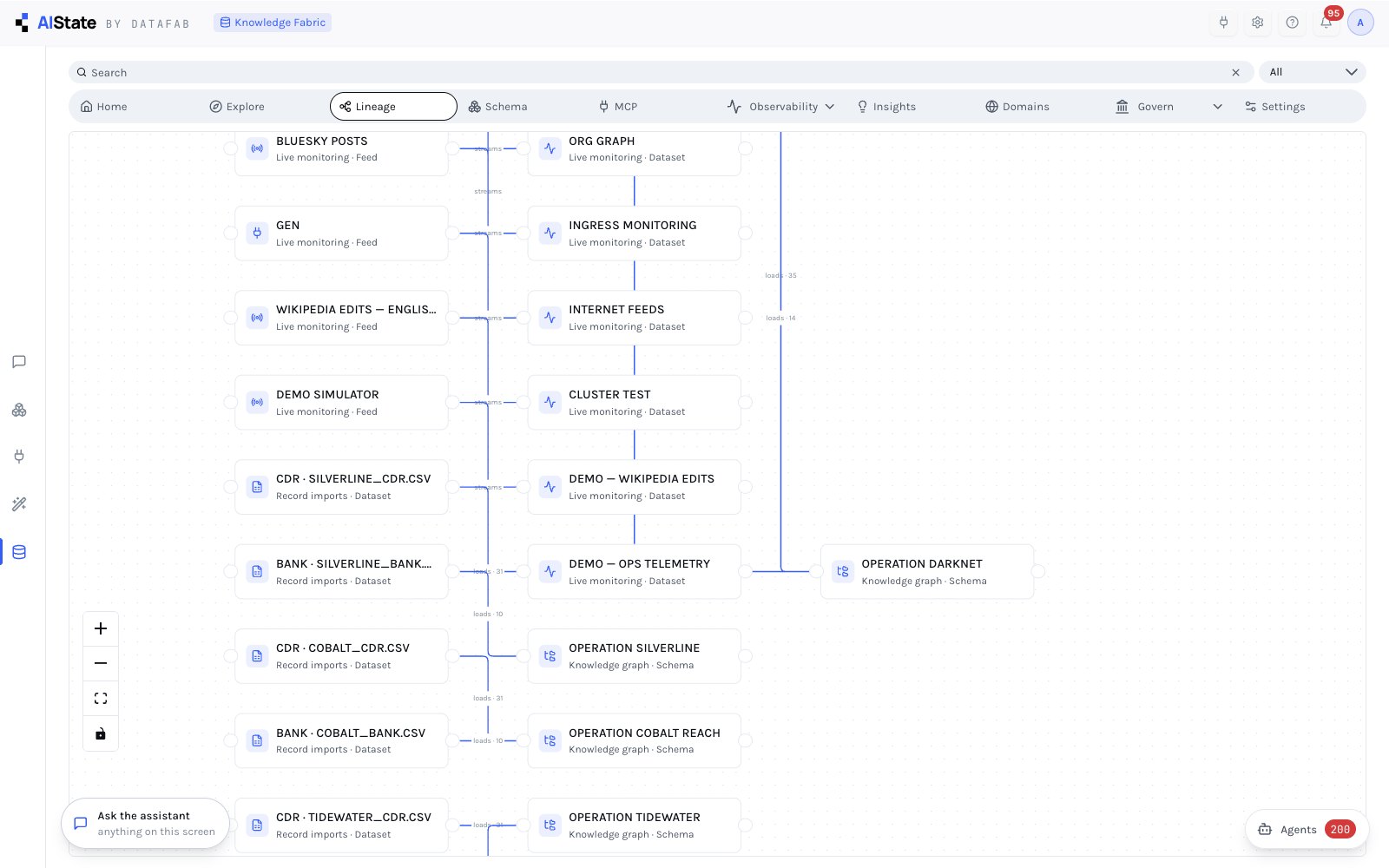Viewport: 1389px width, 868px height.
Task: Click the GEN node plug icon
Action: point(257,233)
